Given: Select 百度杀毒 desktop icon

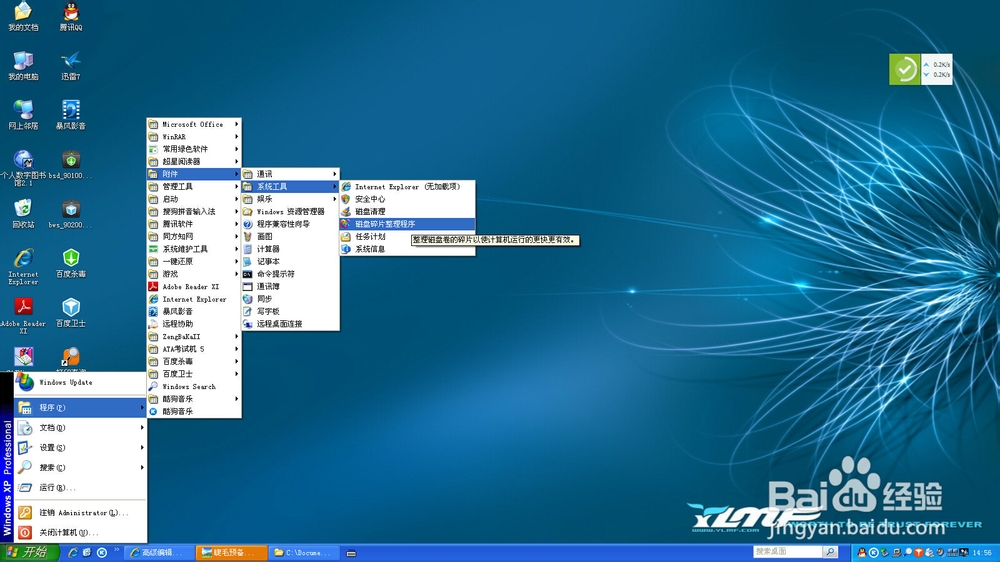Looking at the screenshot, I should tap(71, 263).
